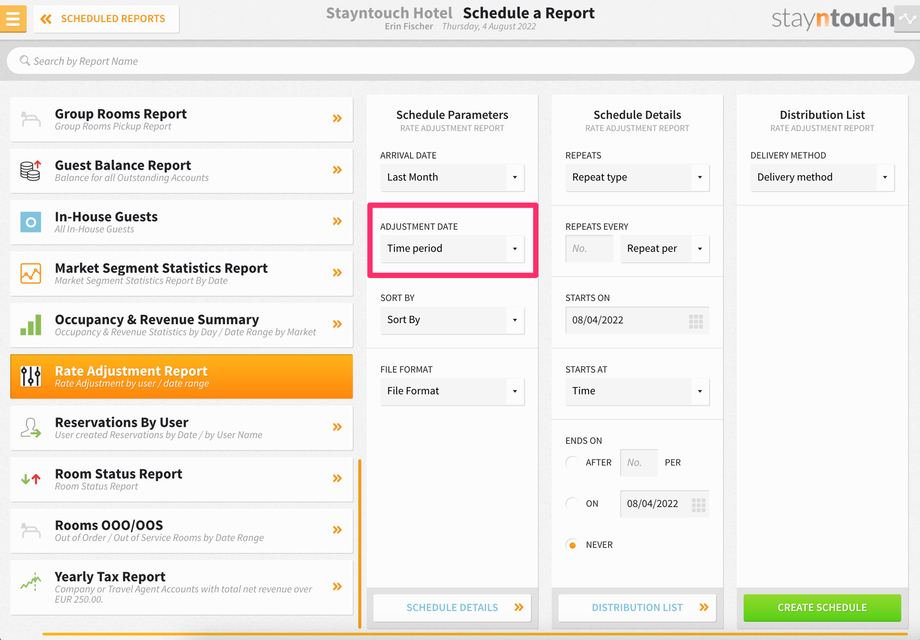Click the Ends On After No. field

click(x=638, y=463)
